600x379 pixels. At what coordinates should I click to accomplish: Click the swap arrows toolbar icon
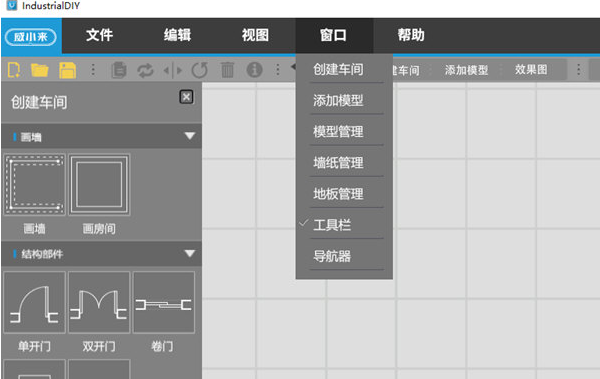coord(145,70)
